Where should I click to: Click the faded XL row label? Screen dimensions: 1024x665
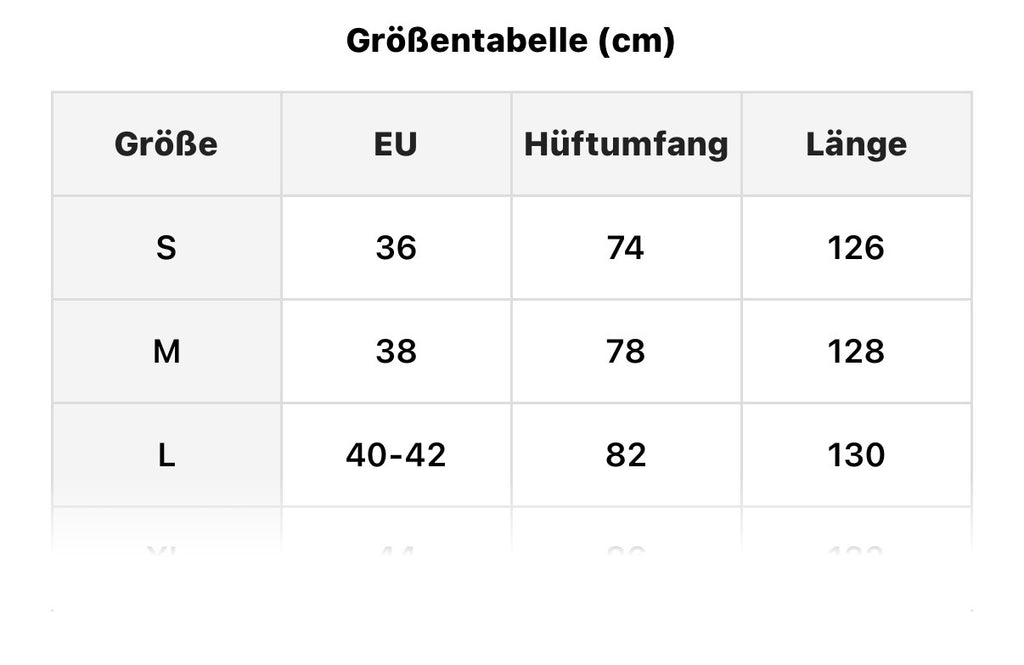click(x=166, y=551)
